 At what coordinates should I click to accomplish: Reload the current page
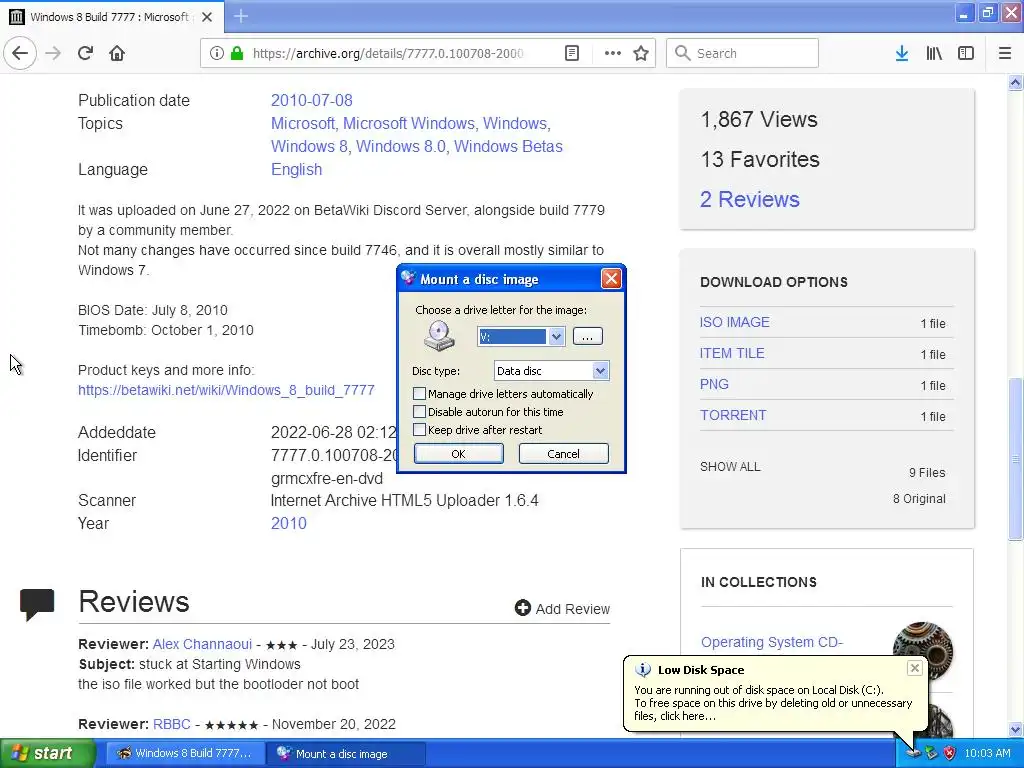(x=85, y=53)
